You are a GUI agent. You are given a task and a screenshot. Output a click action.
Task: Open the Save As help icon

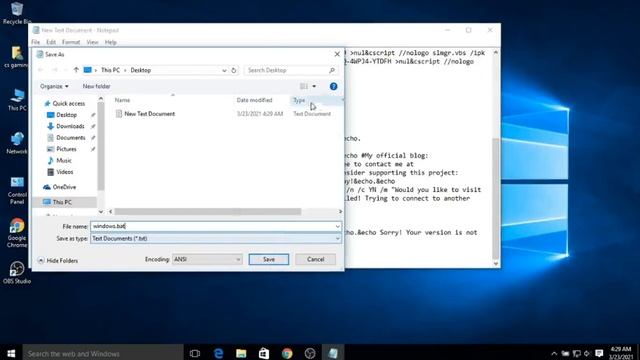click(333, 86)
